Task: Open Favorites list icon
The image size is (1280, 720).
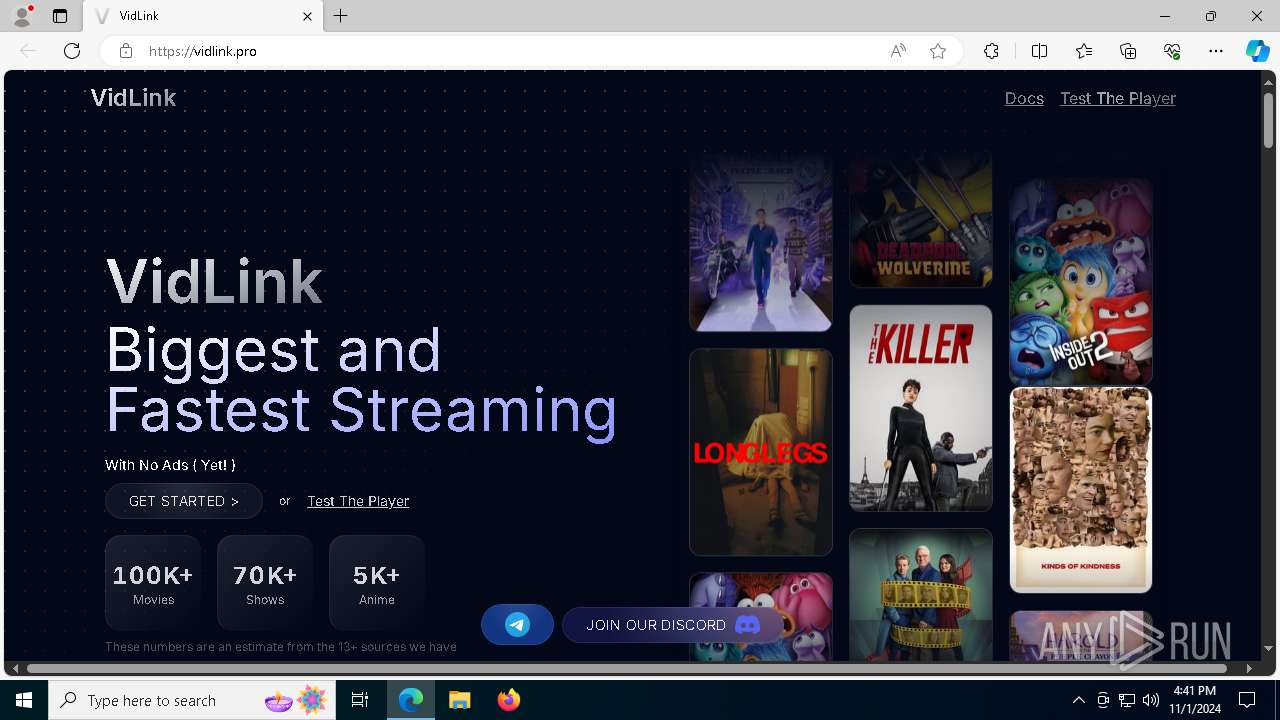Action: pyautogui.click(x=1084, y=51)
